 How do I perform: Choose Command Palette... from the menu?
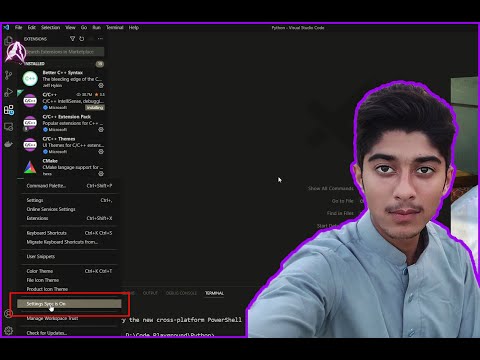(x=69, y=186)
